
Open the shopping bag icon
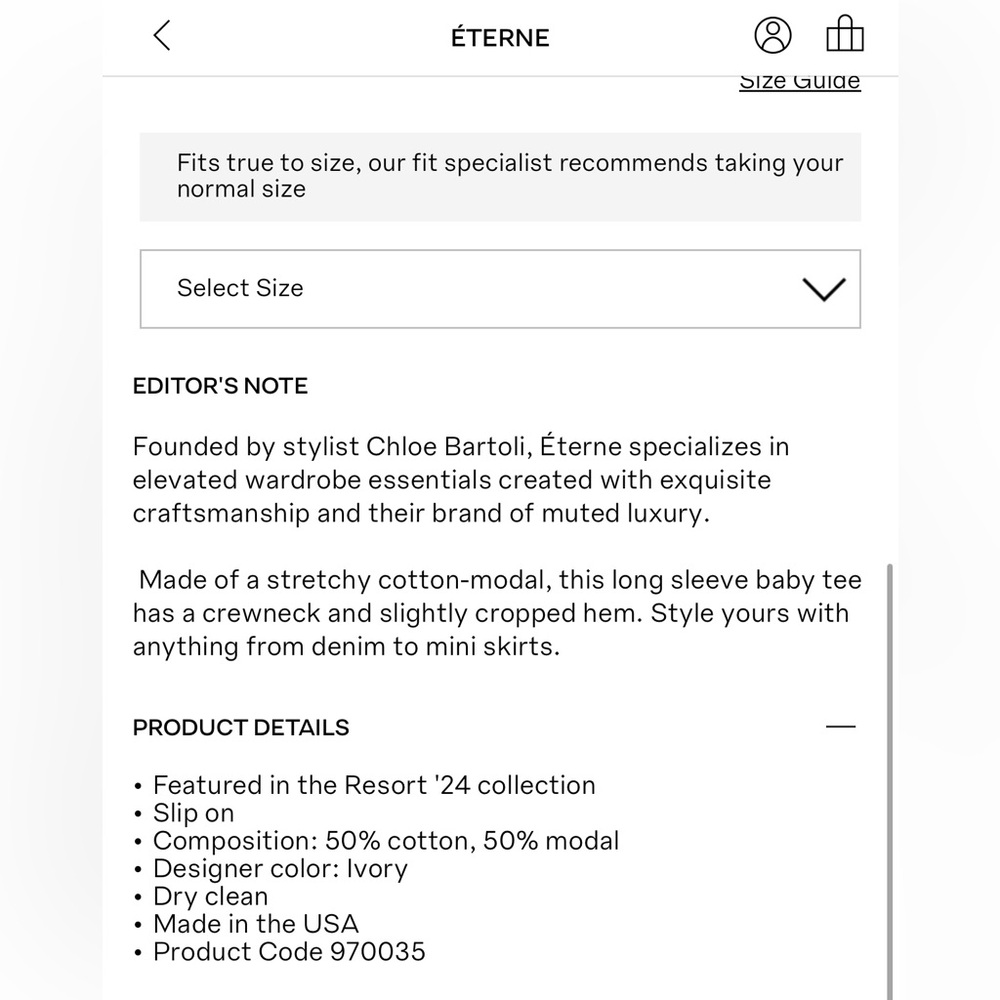coord(845,36)
